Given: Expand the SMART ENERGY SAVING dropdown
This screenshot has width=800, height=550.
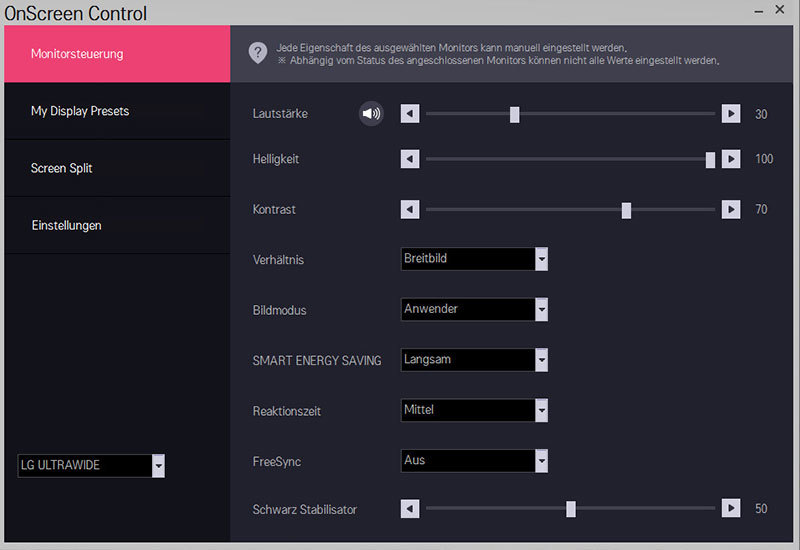Looking at the screenshot, I should 474,360.
